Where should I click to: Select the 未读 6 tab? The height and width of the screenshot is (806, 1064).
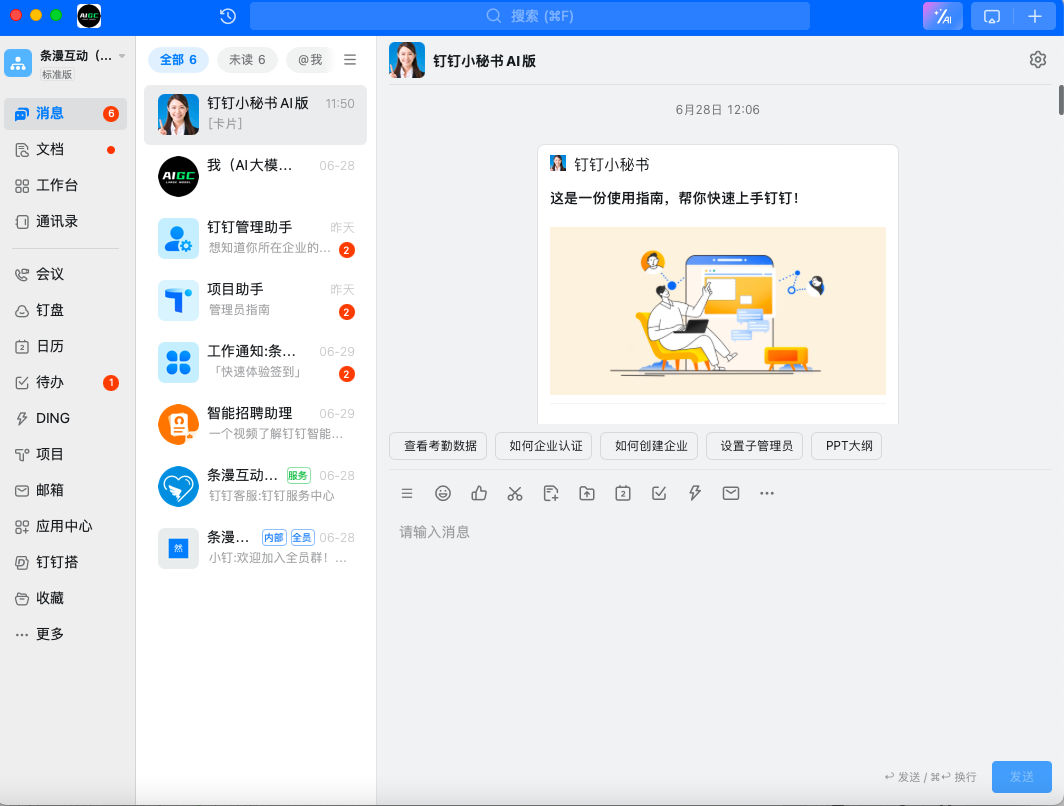(247, 60)
